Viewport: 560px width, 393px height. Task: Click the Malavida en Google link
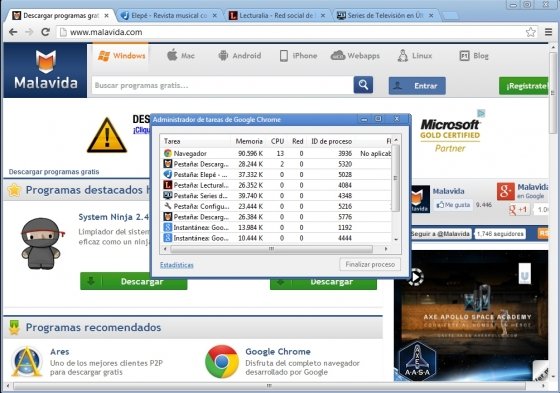click(533, 191)
